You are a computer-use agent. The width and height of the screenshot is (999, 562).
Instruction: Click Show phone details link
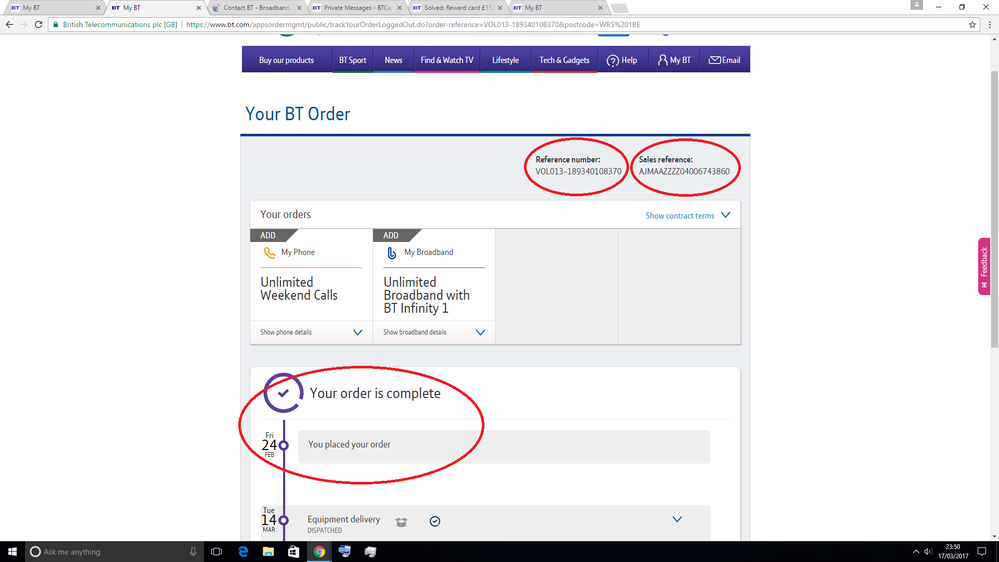(285, 333)
